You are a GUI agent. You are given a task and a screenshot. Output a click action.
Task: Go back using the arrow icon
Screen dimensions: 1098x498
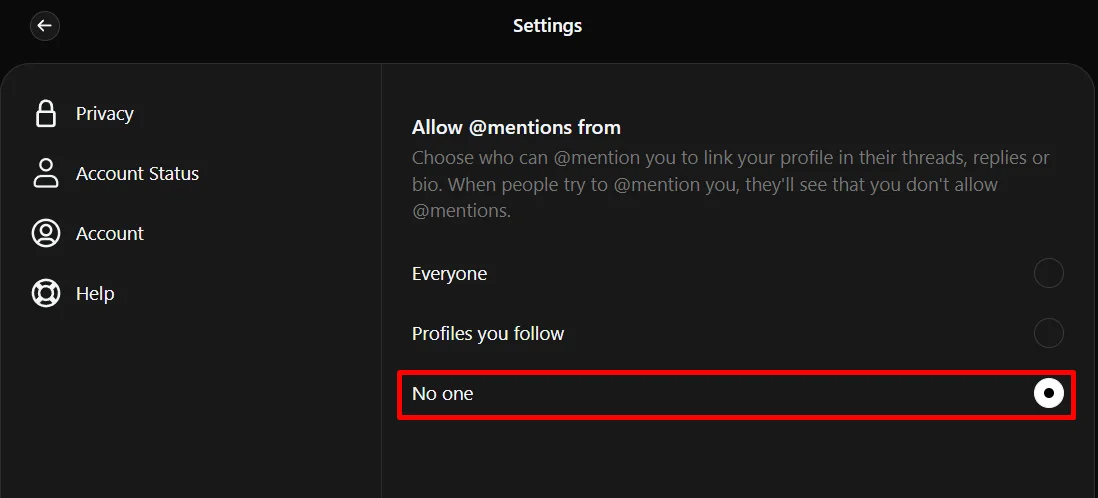(x=45, y=26)
